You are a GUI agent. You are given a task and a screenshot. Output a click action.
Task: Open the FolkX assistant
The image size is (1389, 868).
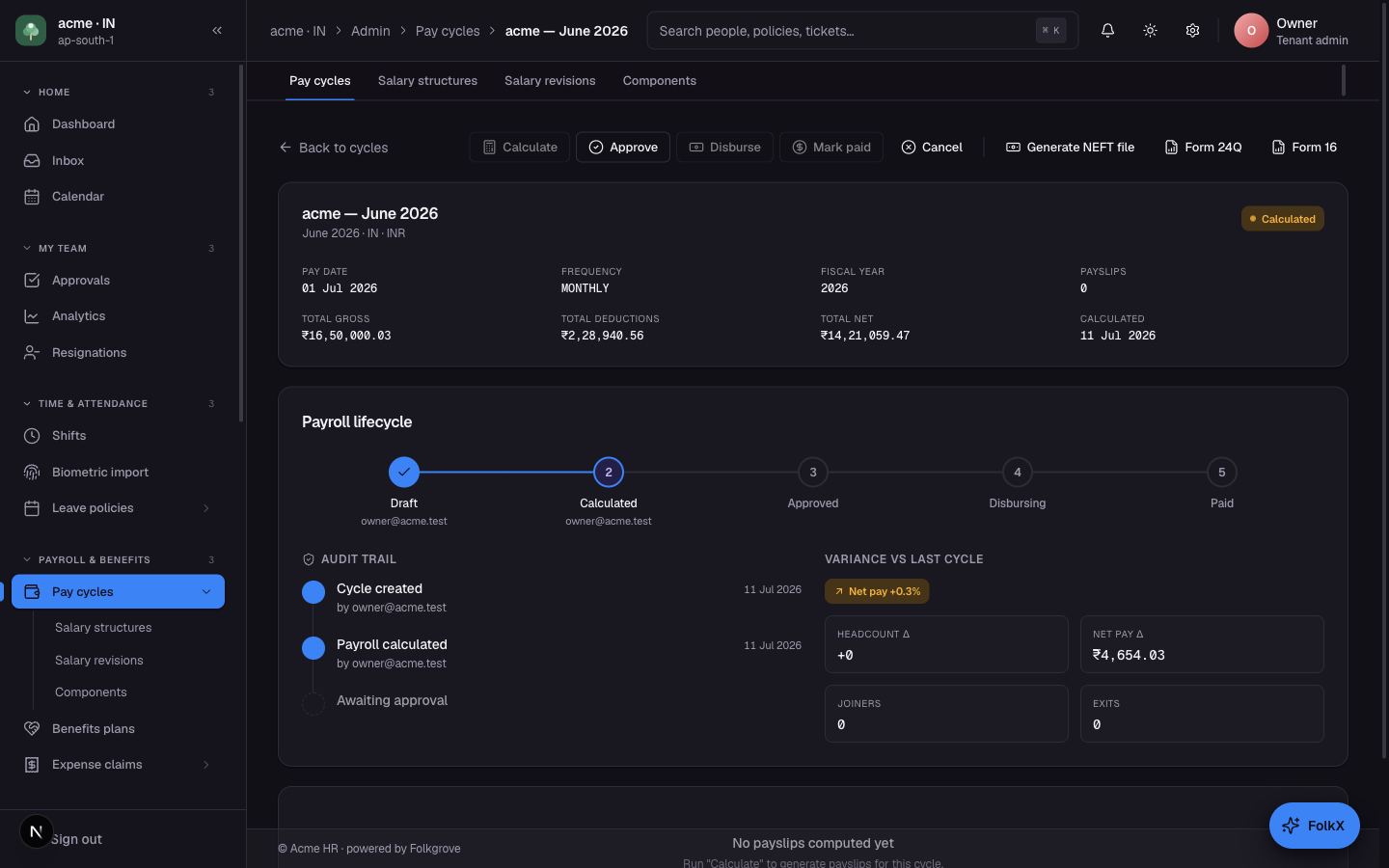point(1314,826)
